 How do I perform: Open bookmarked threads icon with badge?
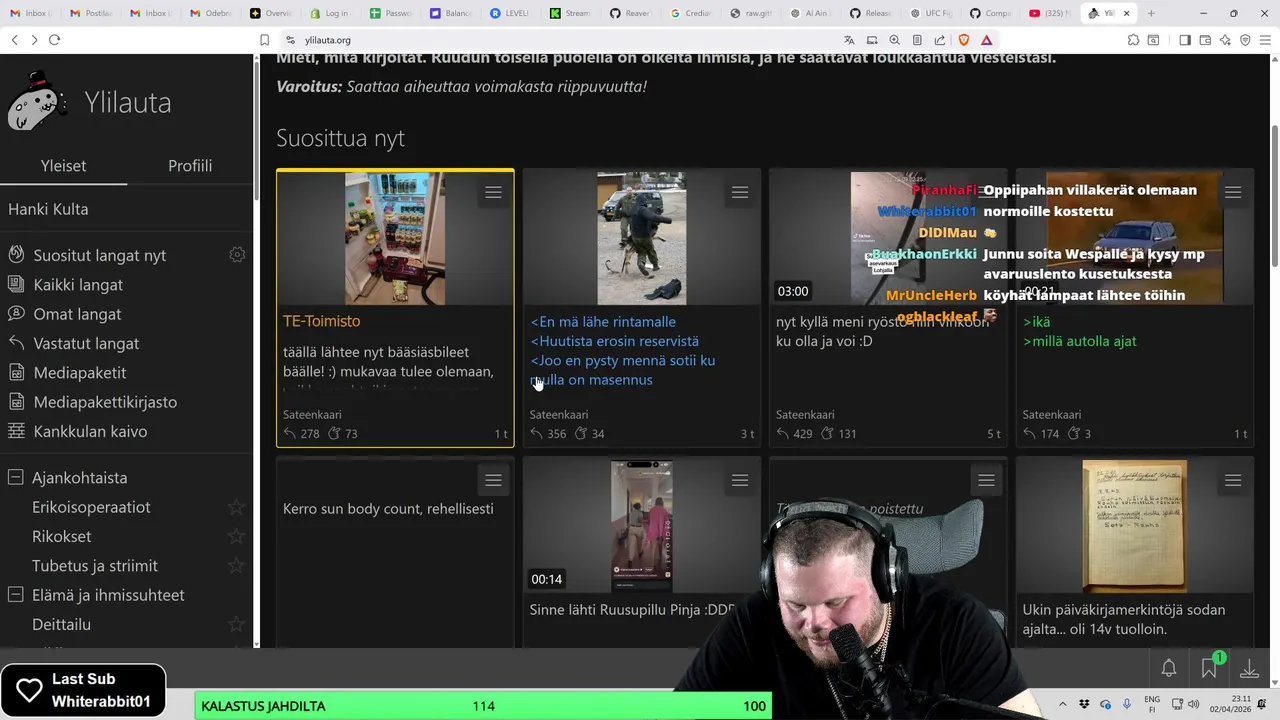click(1209, 667)
